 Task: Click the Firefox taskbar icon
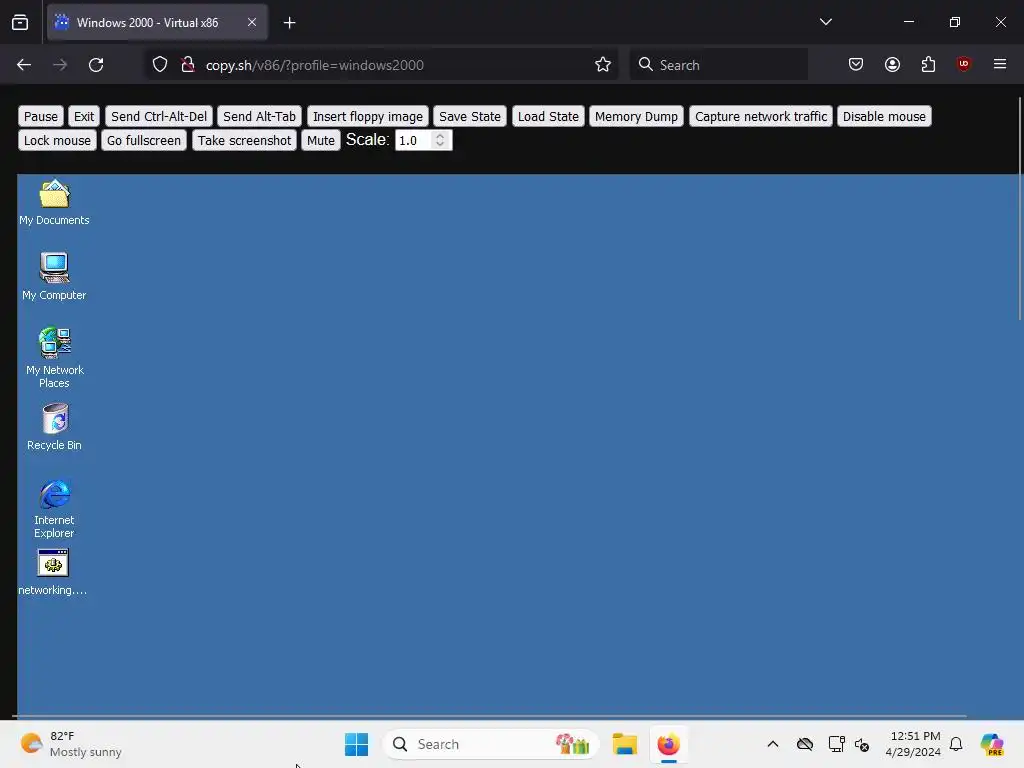point(669,744)
